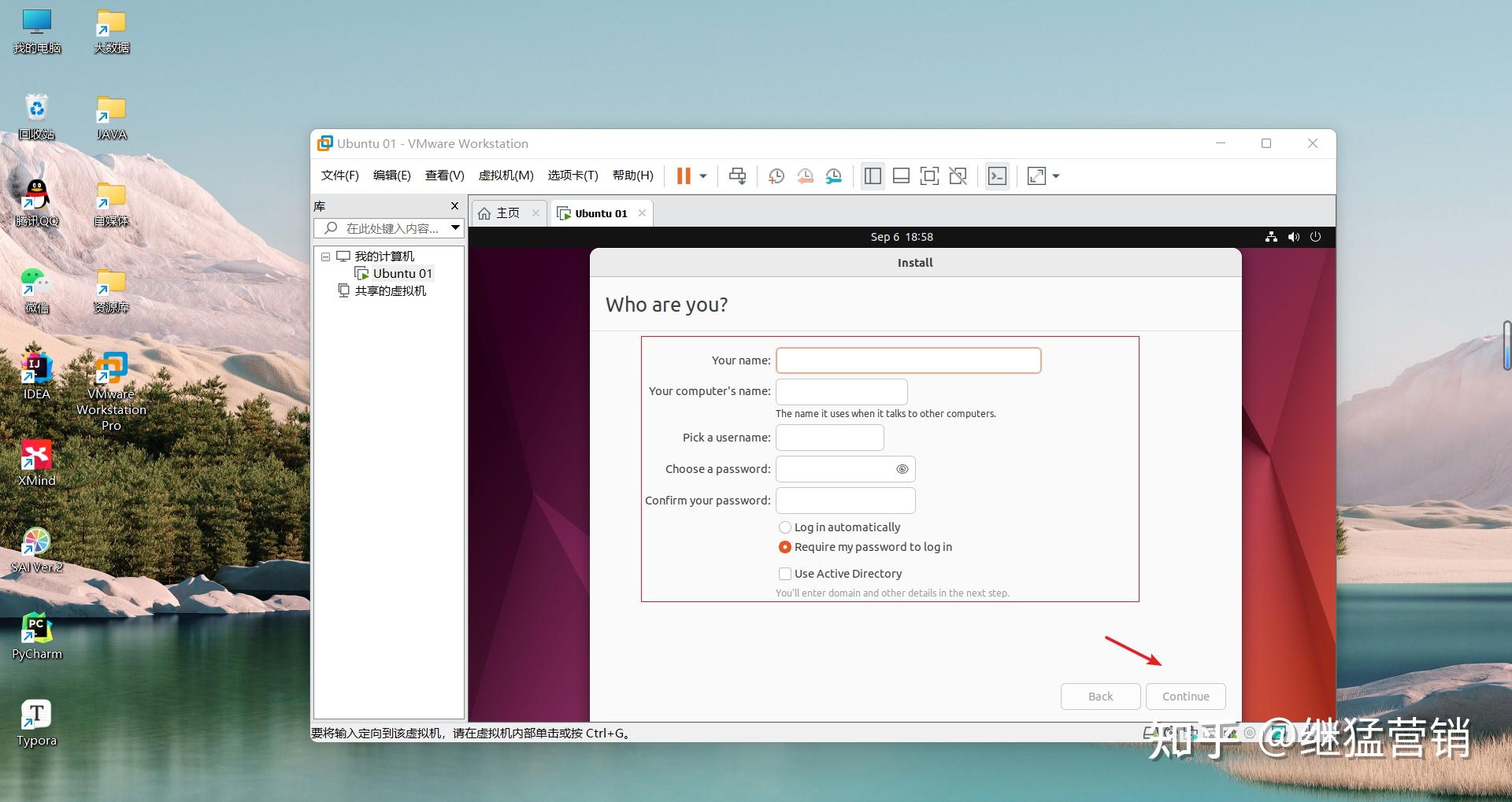Open the Snapshot Manager
The width and height of the screenshot is (1512, 802).
click(x=834, y=176)
